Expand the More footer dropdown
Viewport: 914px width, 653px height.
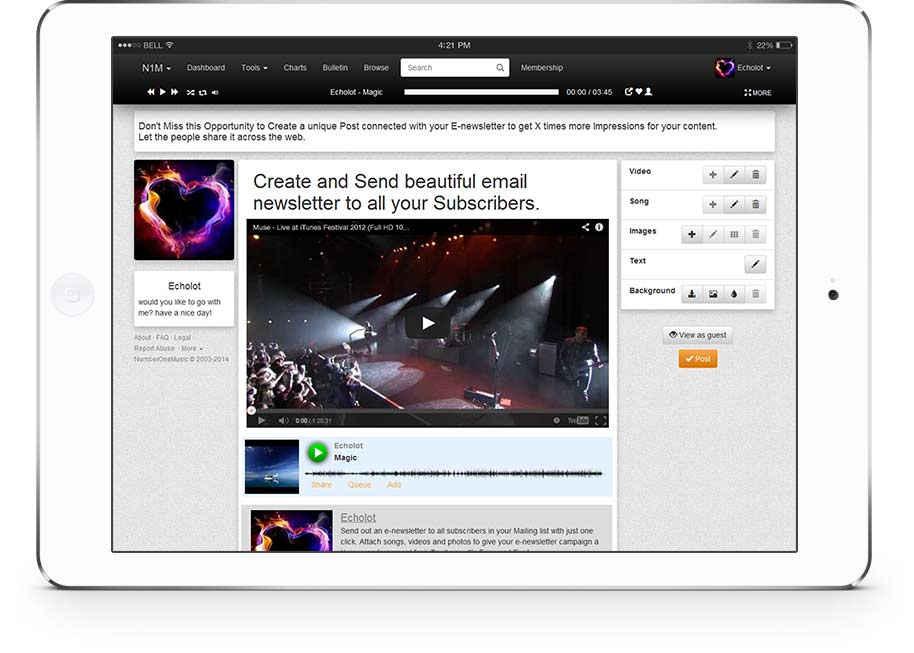point(192,349)
